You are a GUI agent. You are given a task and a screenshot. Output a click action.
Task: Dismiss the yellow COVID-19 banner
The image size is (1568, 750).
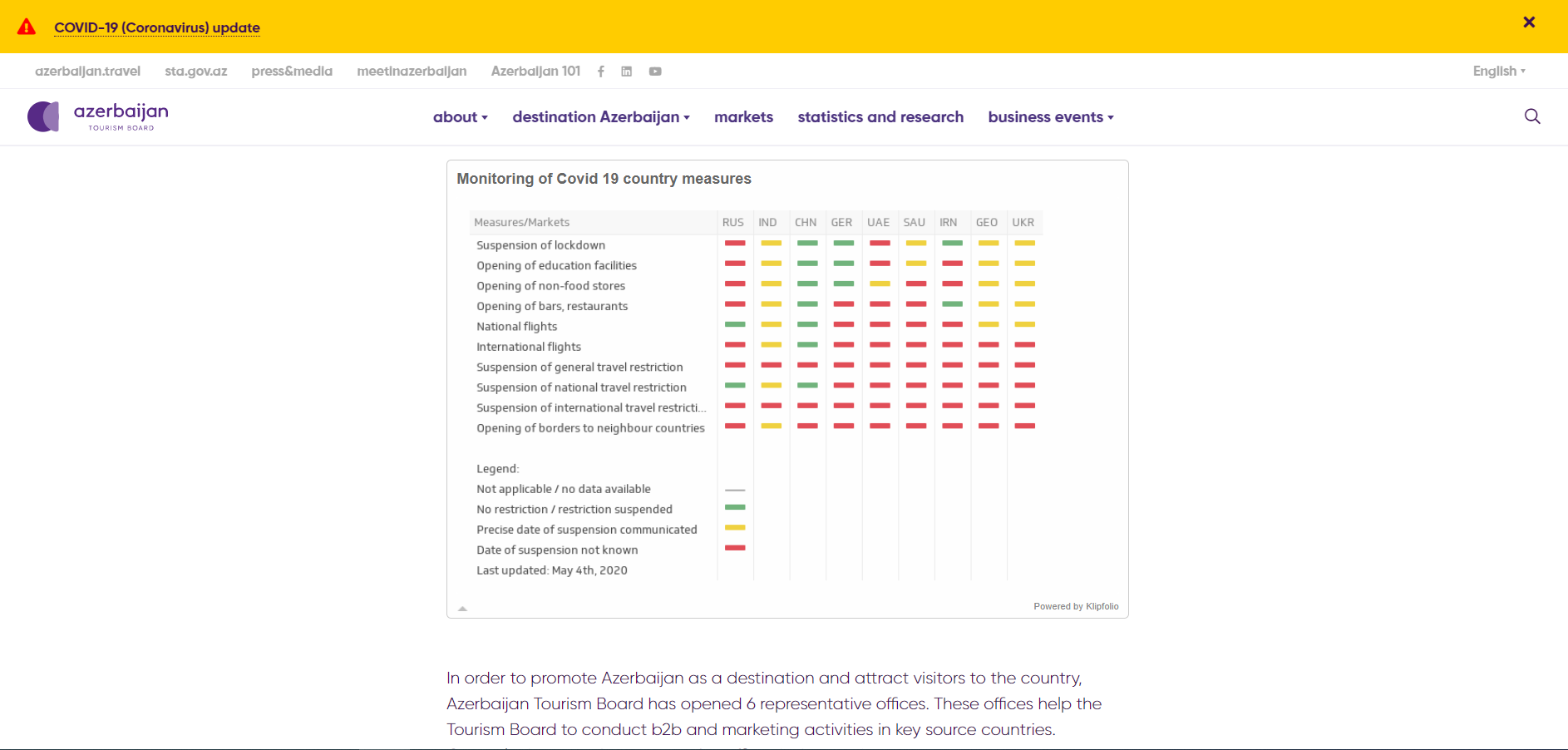(x=1529, y=22)
